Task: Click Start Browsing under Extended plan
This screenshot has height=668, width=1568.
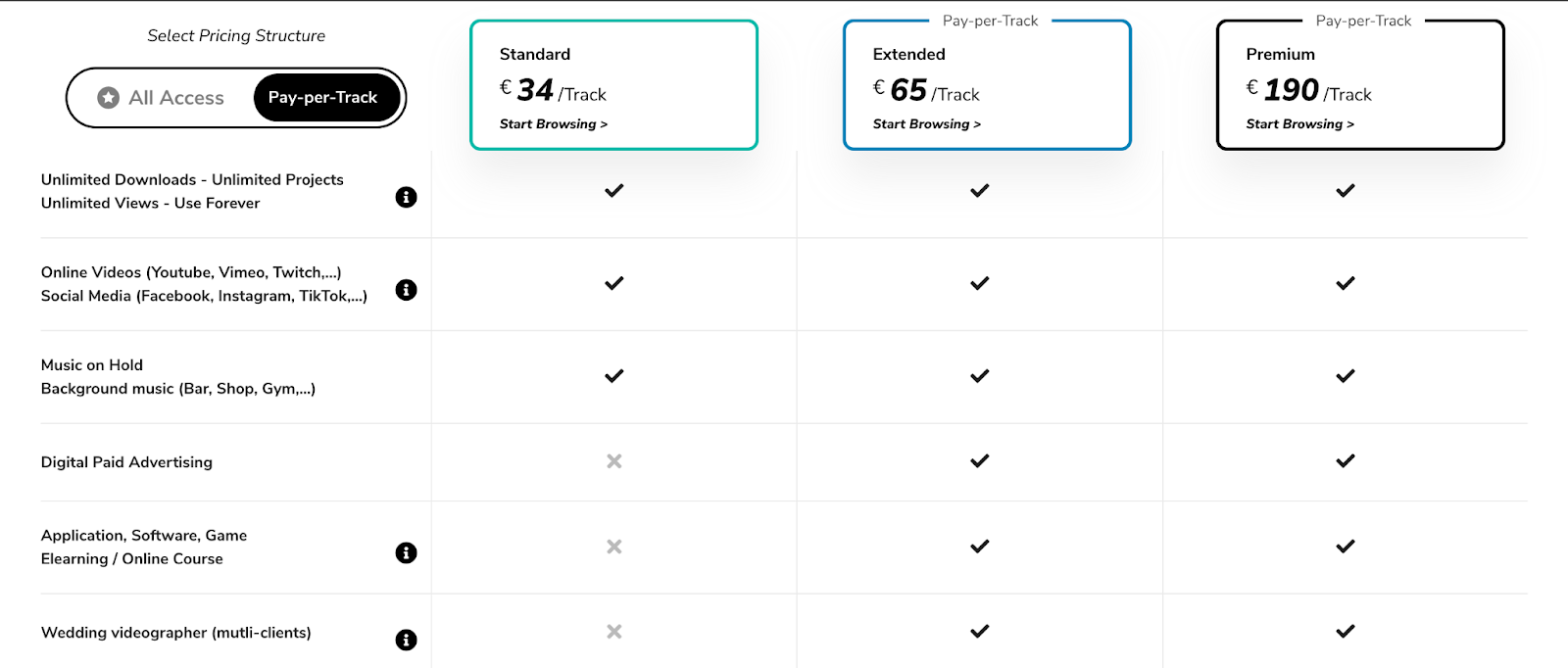Action: (926, 124)
